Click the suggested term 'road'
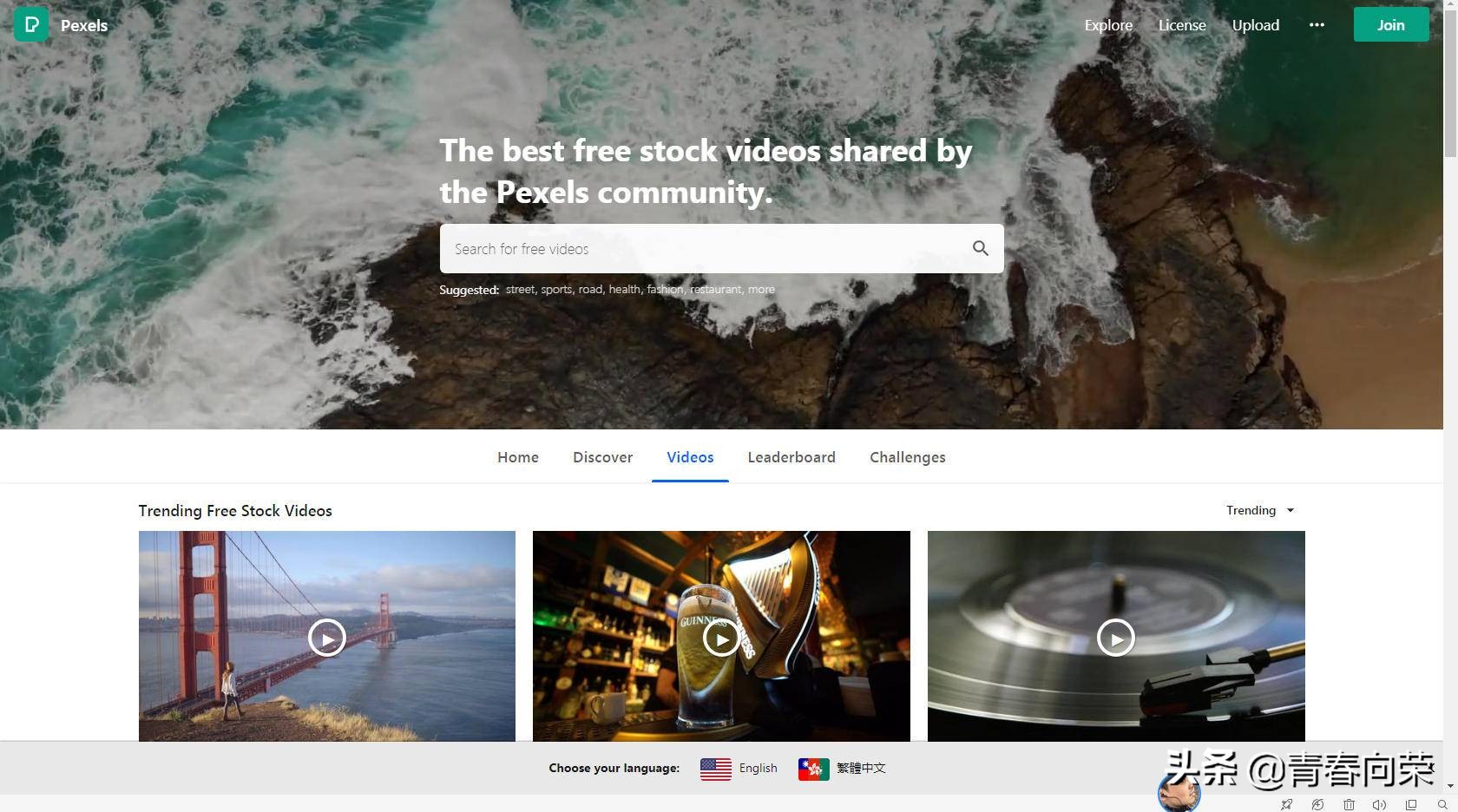Image resolution: width=1458 pixels, height=812 pixels. [590, 289]
